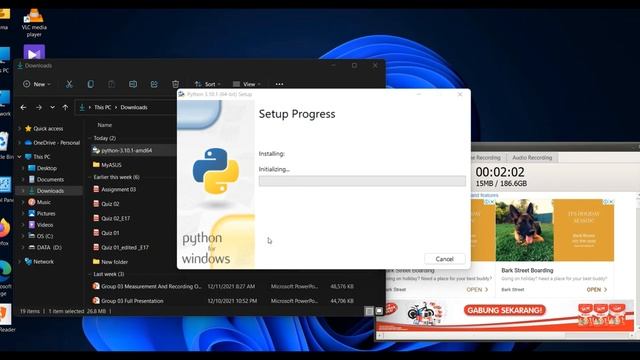The height and width of the screenshot is (360, 640).
Task: Click Downloads in the address breadcrumb
Action: pyautogui.click(x=134, y=107)
